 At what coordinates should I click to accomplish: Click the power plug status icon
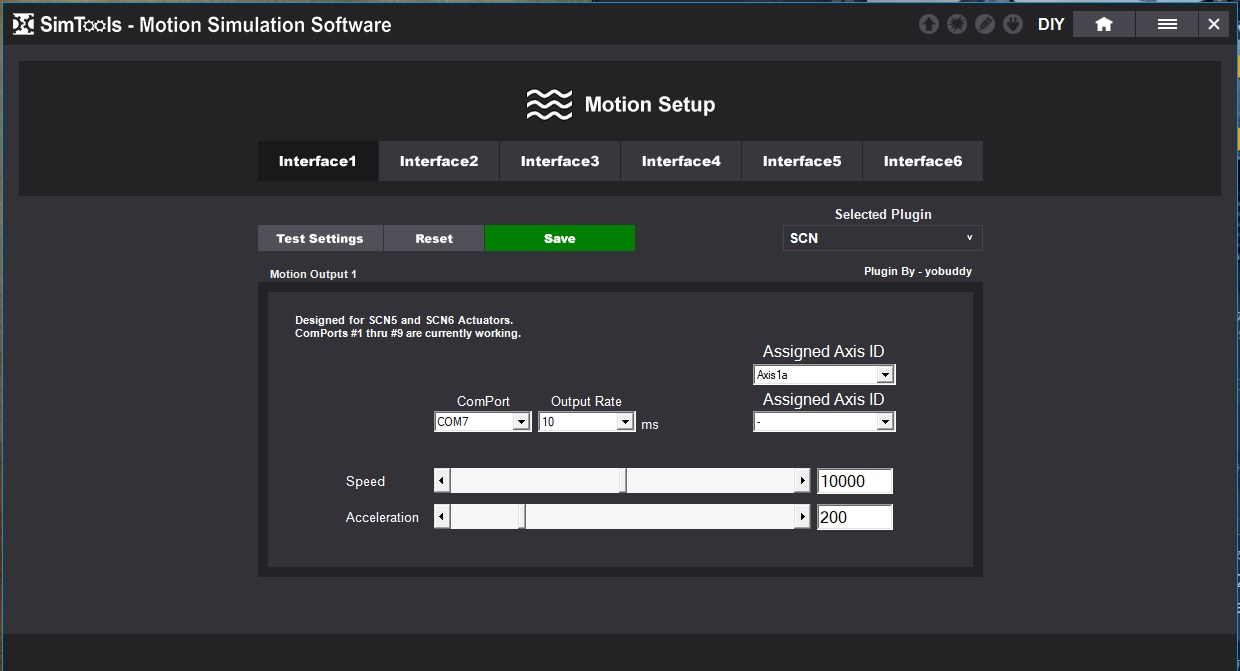point(1013,24)
